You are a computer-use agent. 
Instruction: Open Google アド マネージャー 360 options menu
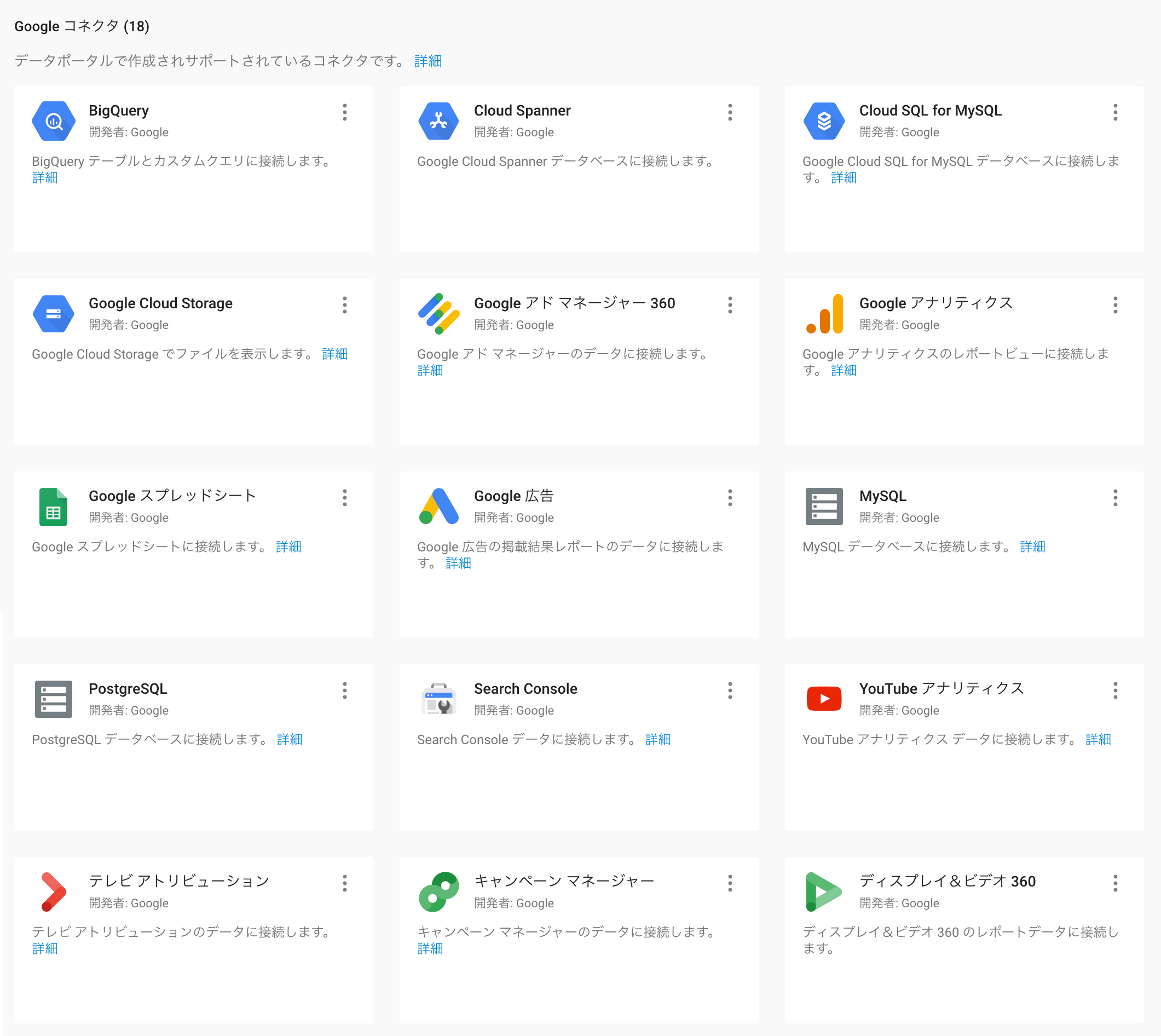pos(730,305)
